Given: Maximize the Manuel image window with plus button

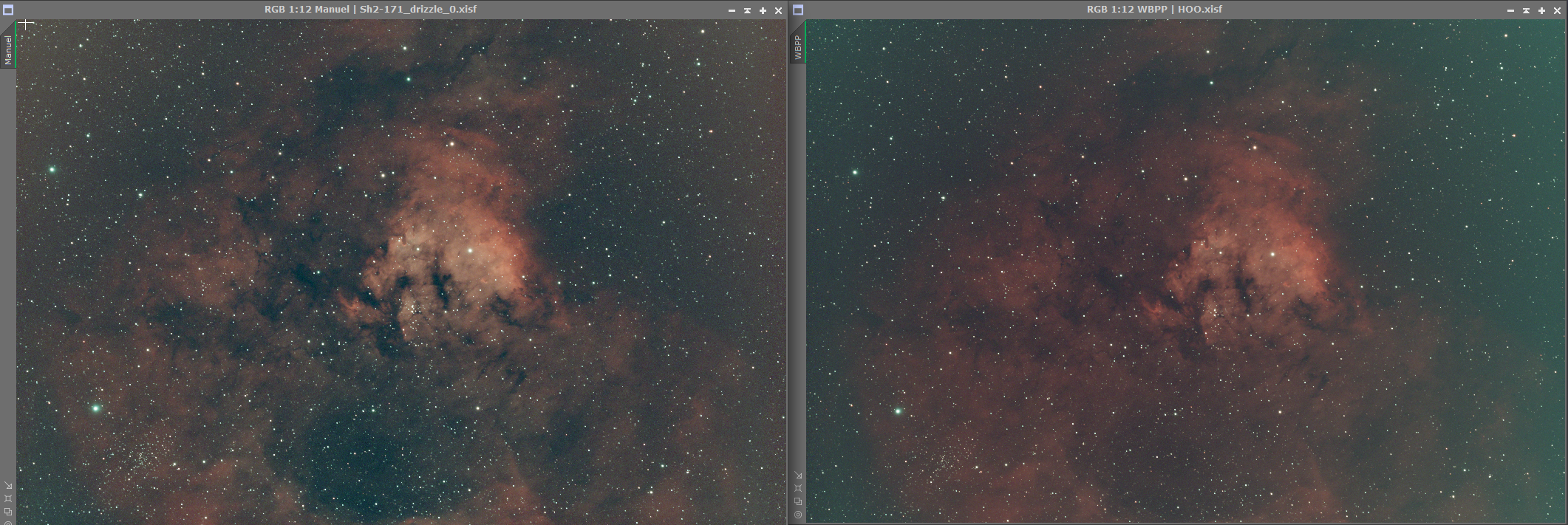Looking at the screenshot, I should pos(763,10).
